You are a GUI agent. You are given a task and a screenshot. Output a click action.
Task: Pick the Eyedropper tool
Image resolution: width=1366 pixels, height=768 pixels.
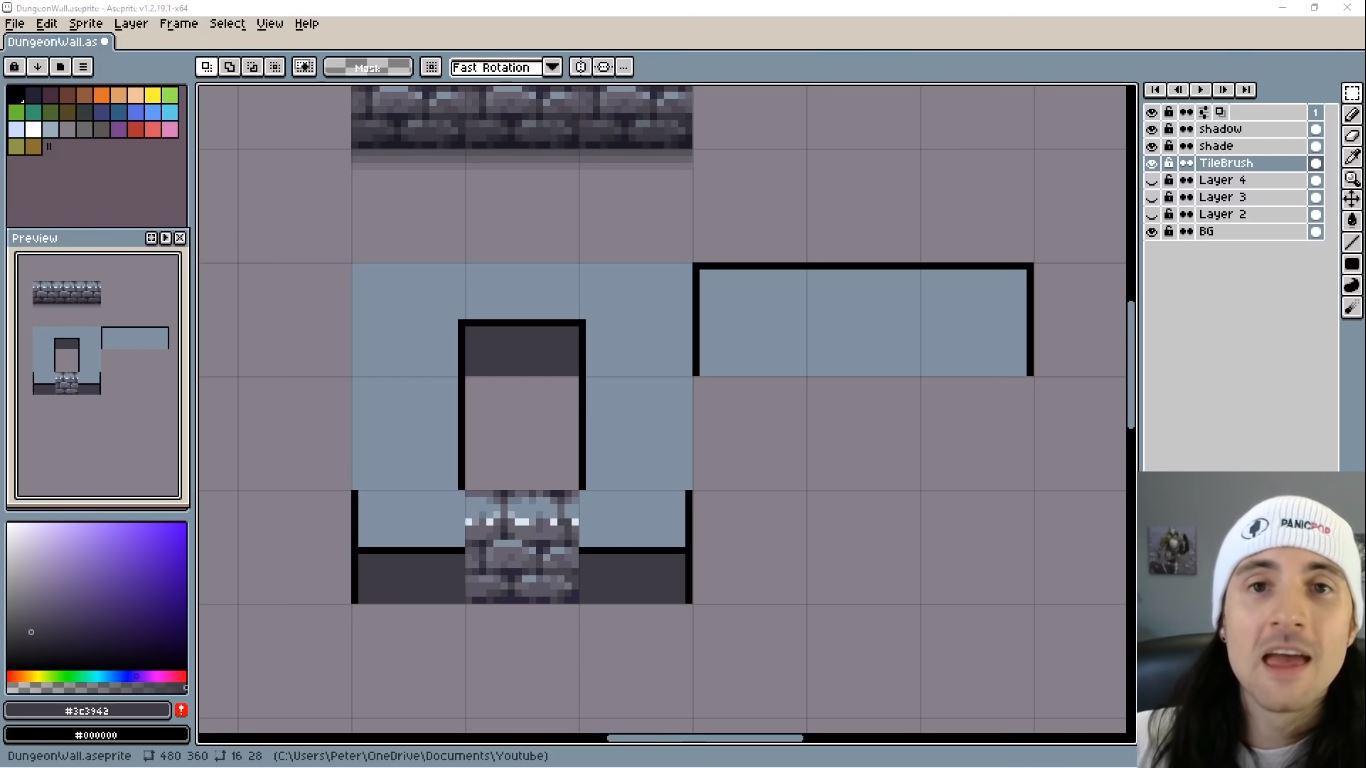1352,157
